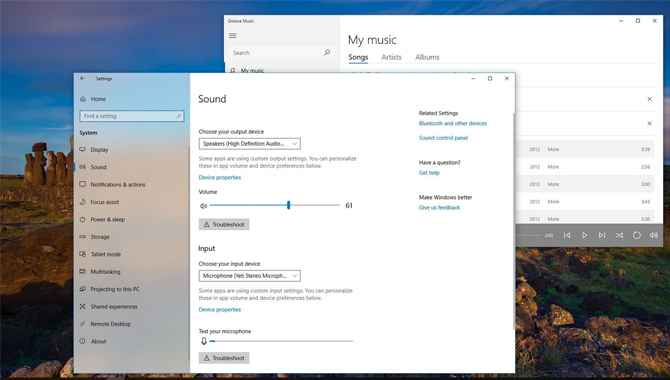Image resolution: width=670 pixels, height=380 pixels.
Task: Toggle Repeat in Groove Music player
Action: (x=637, y=236)
